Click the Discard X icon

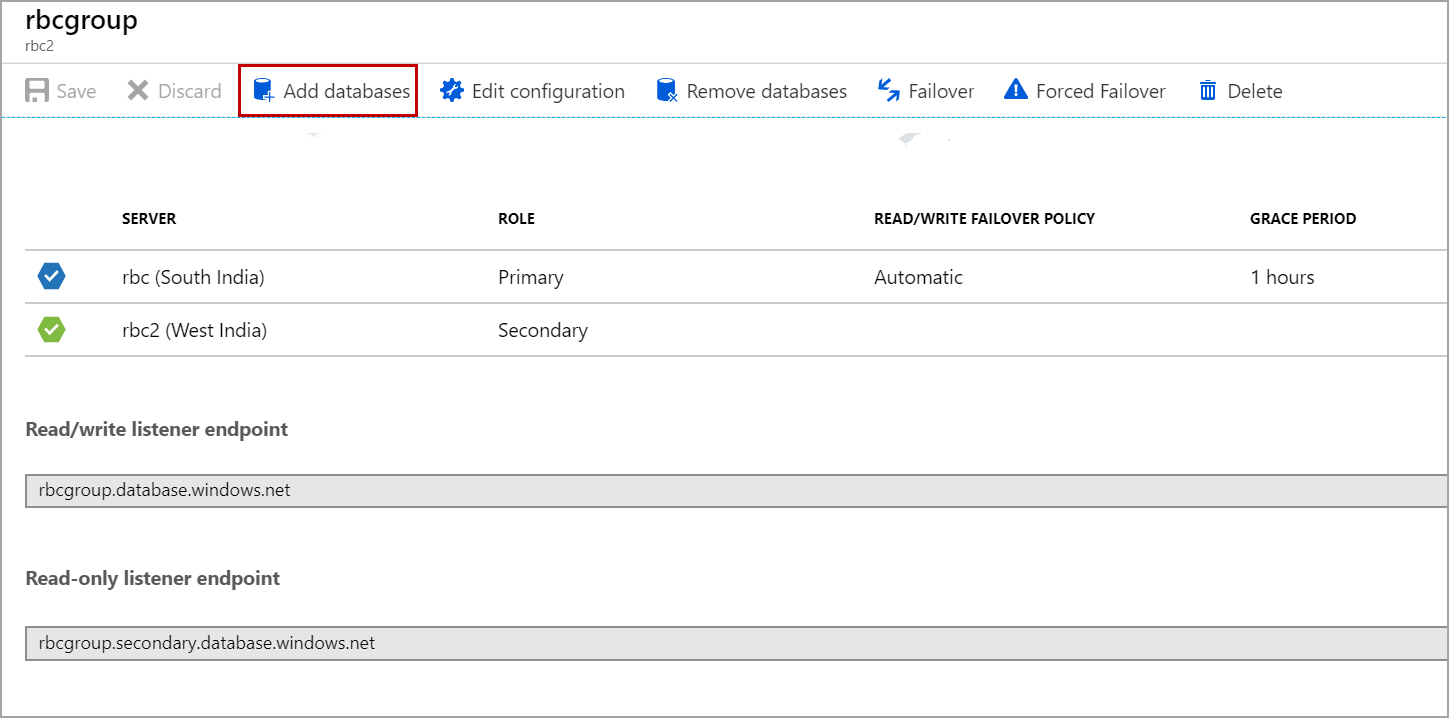point(138,91)
